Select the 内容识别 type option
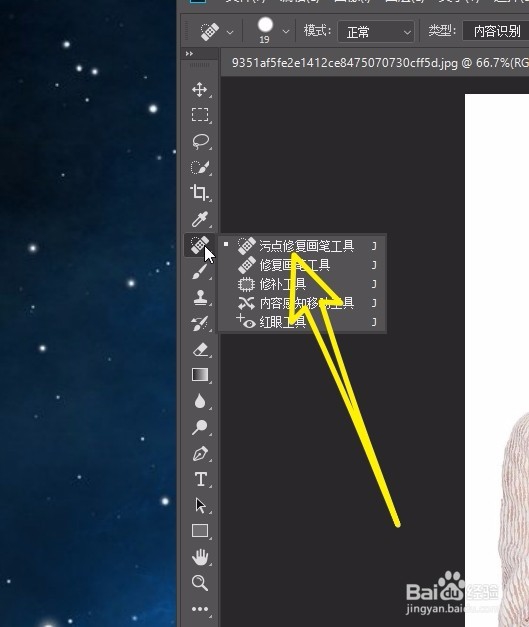The image size is (529, 627). [x=496, y=31]
